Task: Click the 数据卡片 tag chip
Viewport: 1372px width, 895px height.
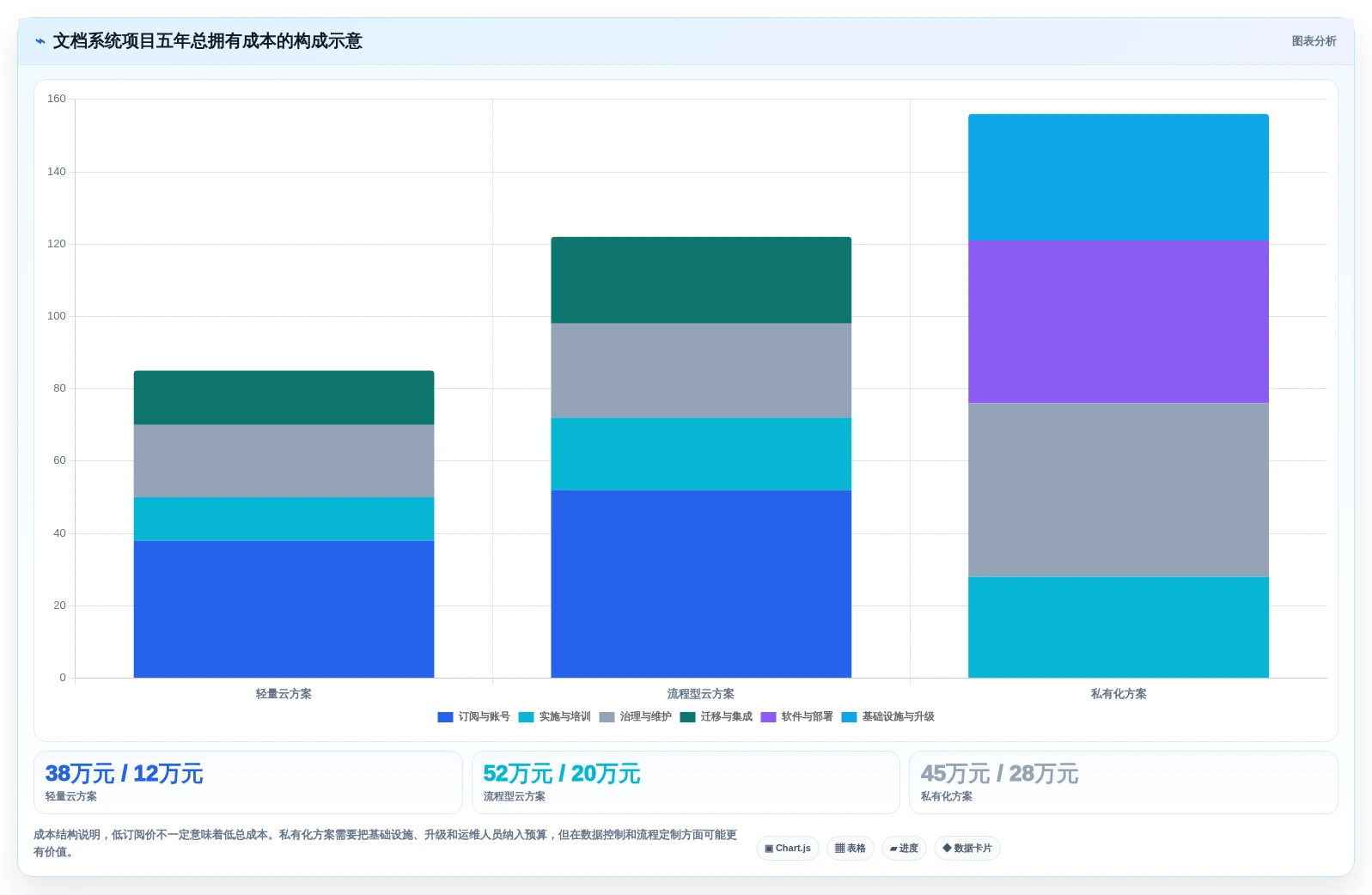Action: 967,849
